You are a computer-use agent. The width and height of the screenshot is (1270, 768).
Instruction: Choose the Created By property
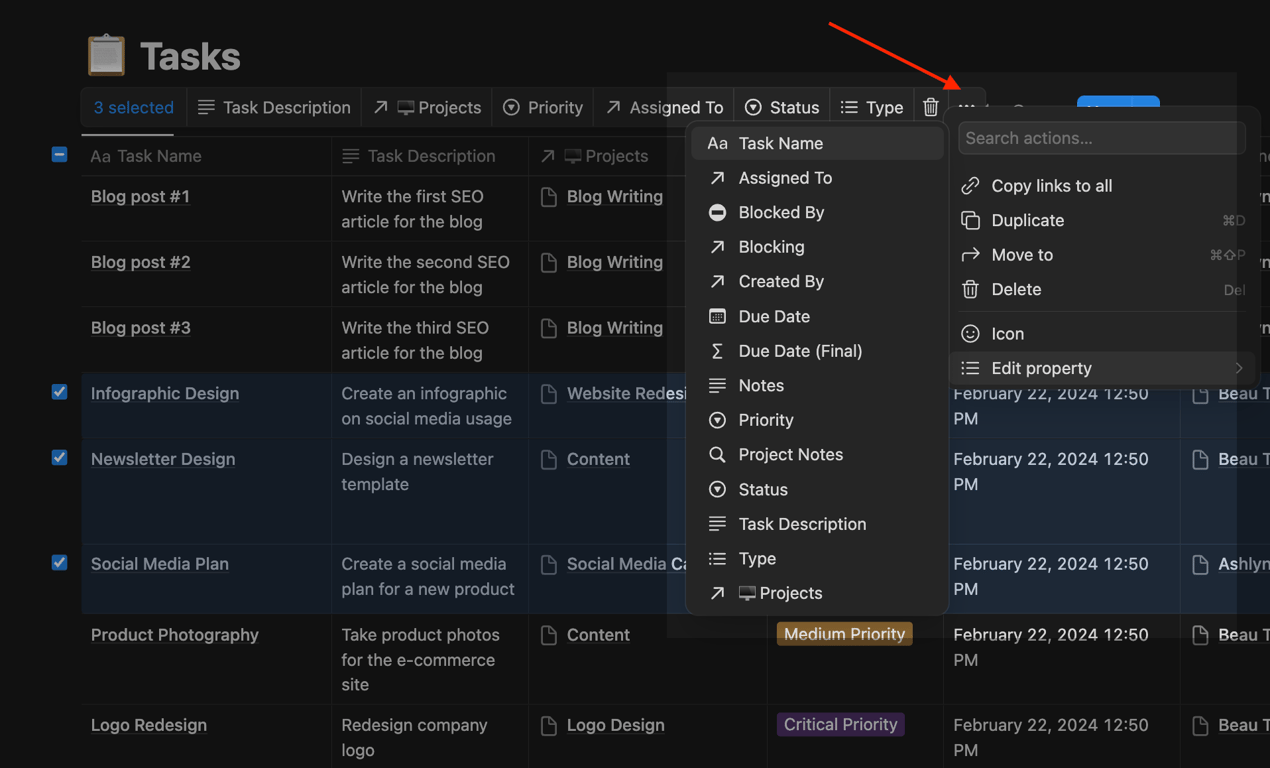(x=817, y=281)
